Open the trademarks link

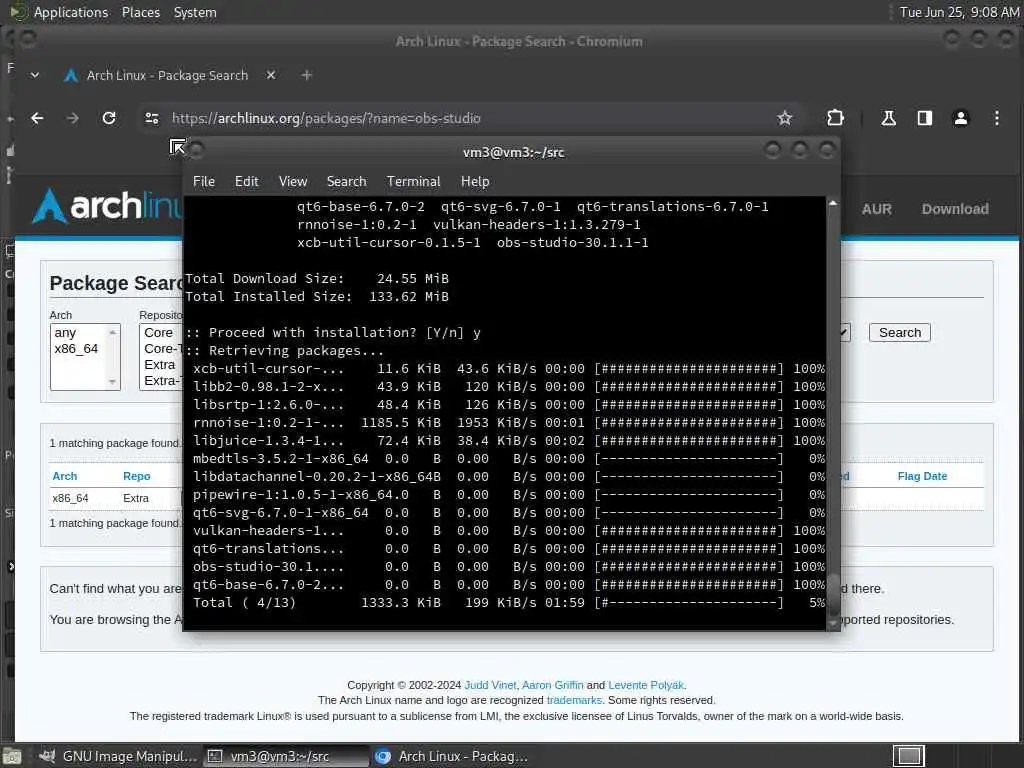coord(574,700)
